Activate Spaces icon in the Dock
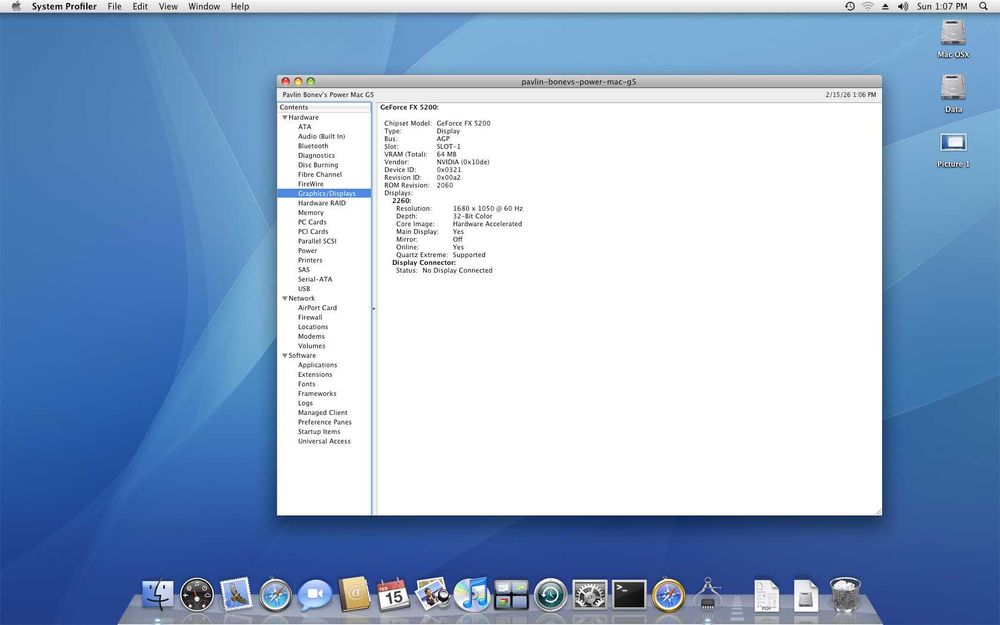The image size is (1000, 625). [x=511, y=594]
